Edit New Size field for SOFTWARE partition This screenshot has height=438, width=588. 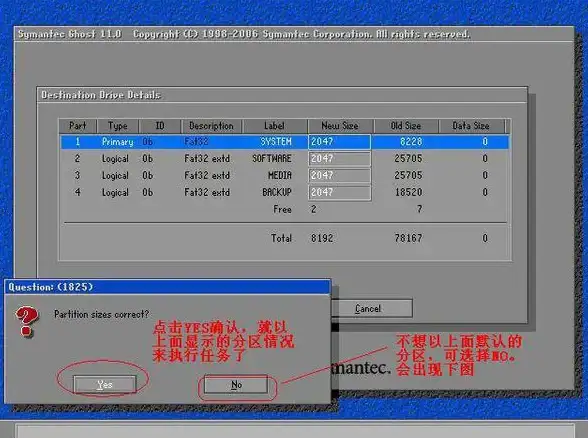(339, 159)
